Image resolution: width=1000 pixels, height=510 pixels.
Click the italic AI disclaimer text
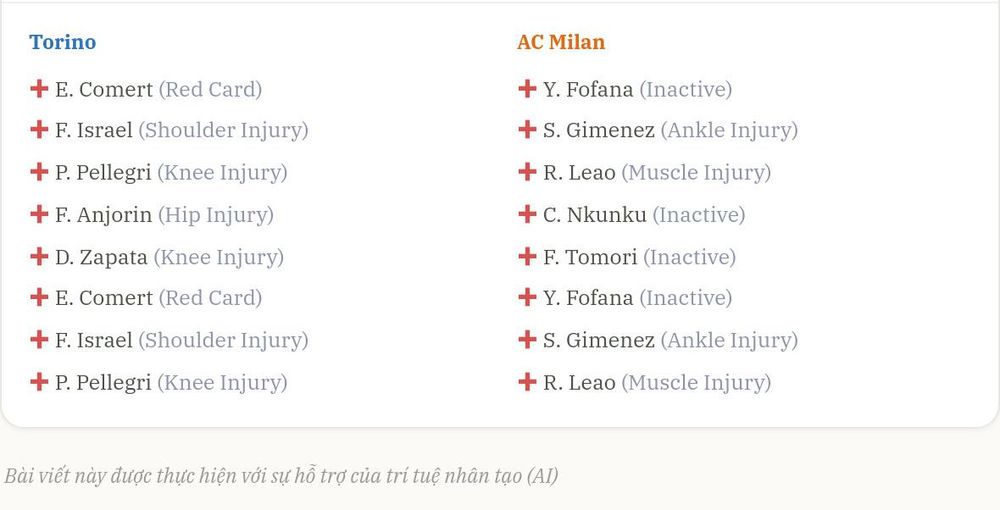(281, 476)
